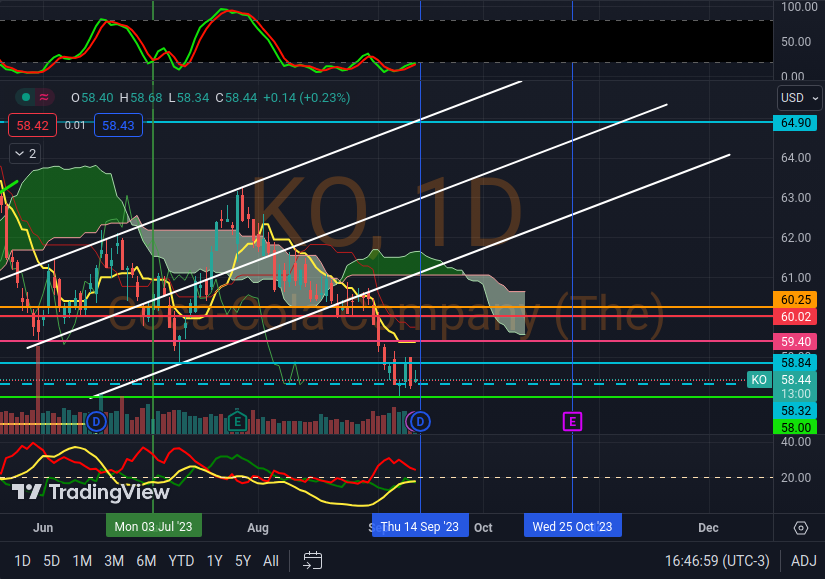Select the 1D time range
The width and height of the screenshot is (825, 579).
[22, 561]
